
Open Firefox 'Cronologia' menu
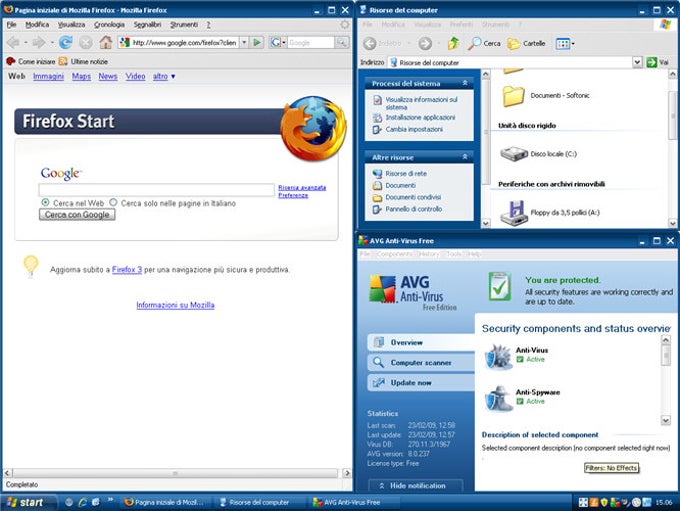tap(109, 25)
